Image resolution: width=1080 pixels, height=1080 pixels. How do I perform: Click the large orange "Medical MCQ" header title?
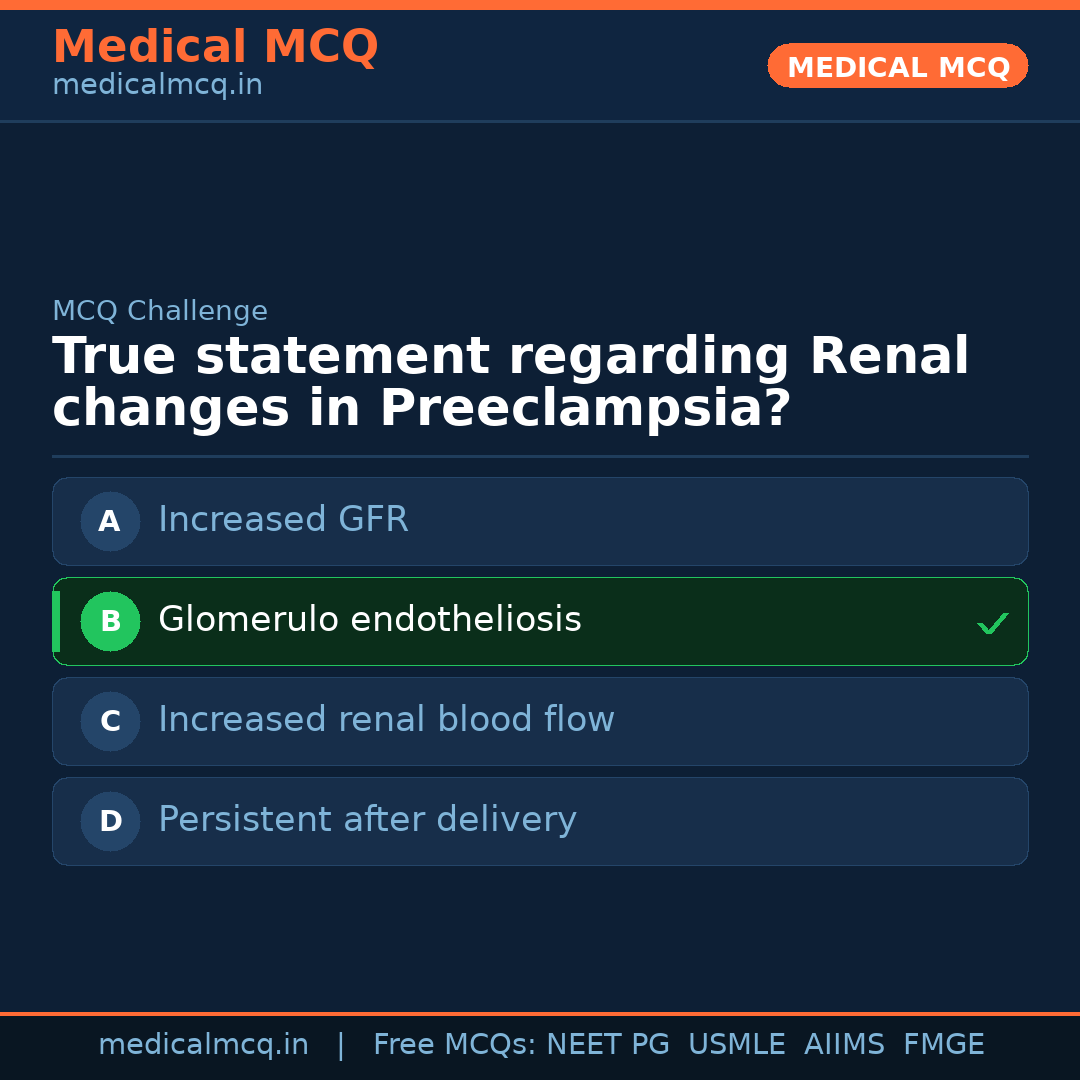[x=215, y=47]
